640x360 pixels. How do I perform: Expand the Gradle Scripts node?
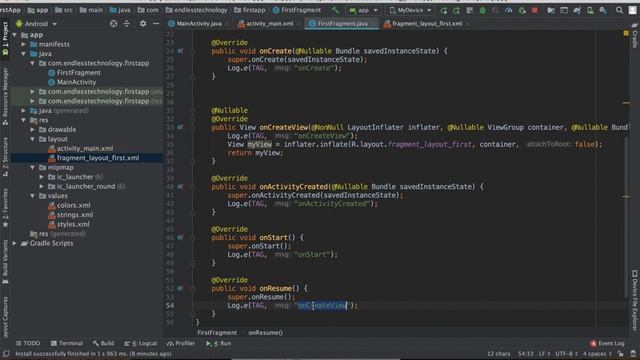tap(15, 243)
